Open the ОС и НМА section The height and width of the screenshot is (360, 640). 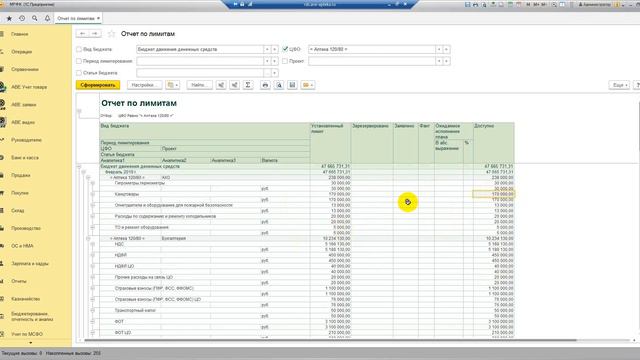tap(22, 246)
